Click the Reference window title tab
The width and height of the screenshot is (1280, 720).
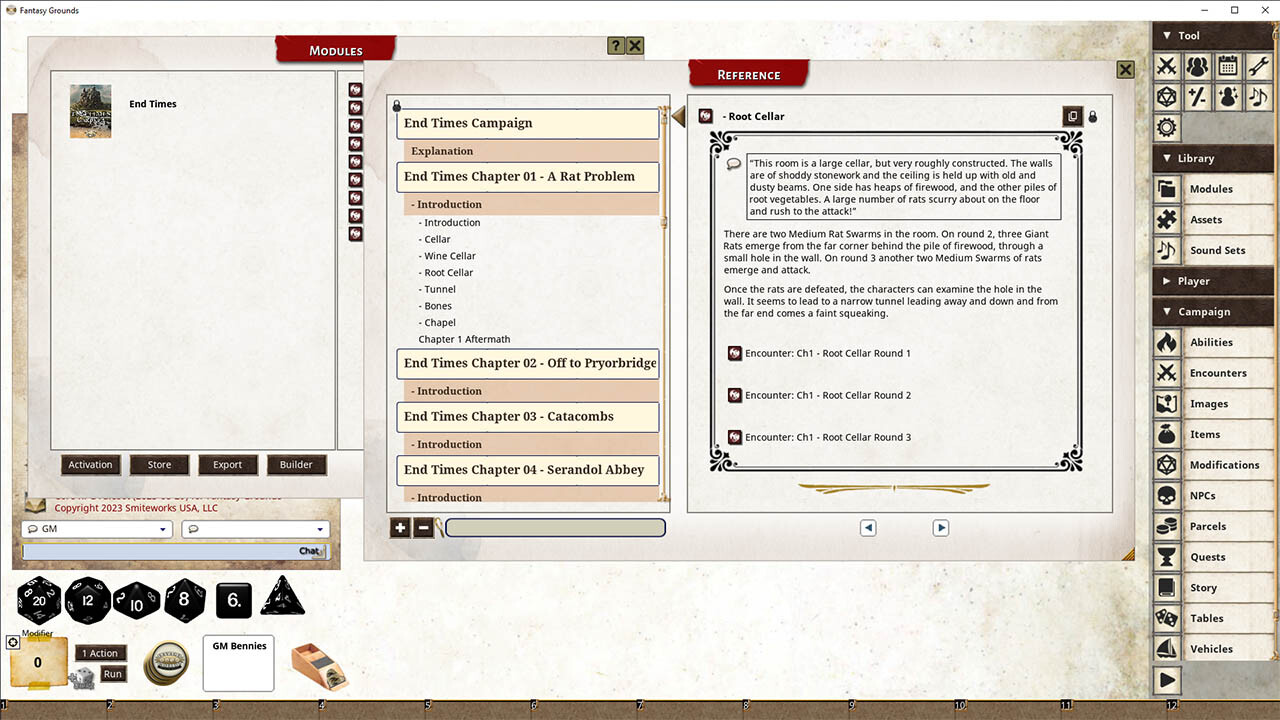(x=748, y=74)
